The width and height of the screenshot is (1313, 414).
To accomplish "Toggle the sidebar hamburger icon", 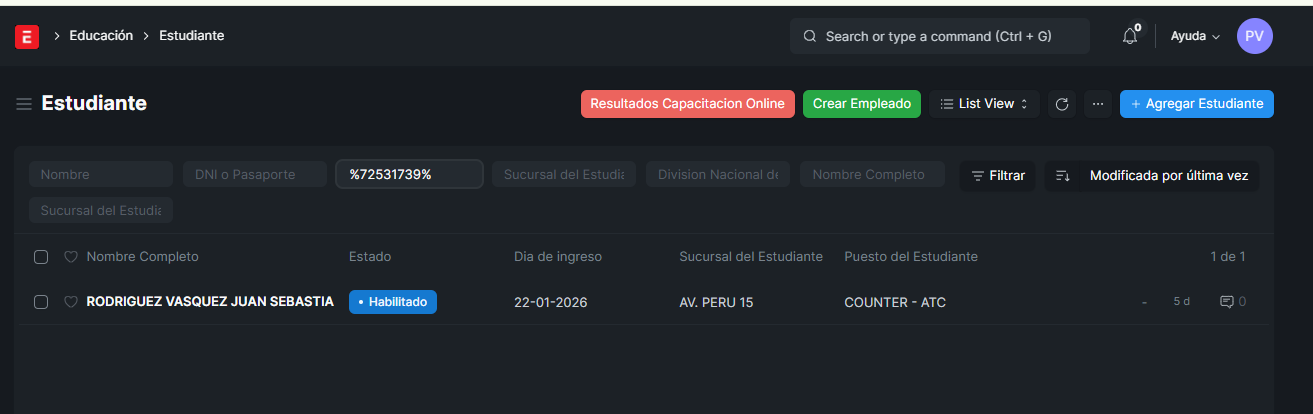I will [24, 104].
